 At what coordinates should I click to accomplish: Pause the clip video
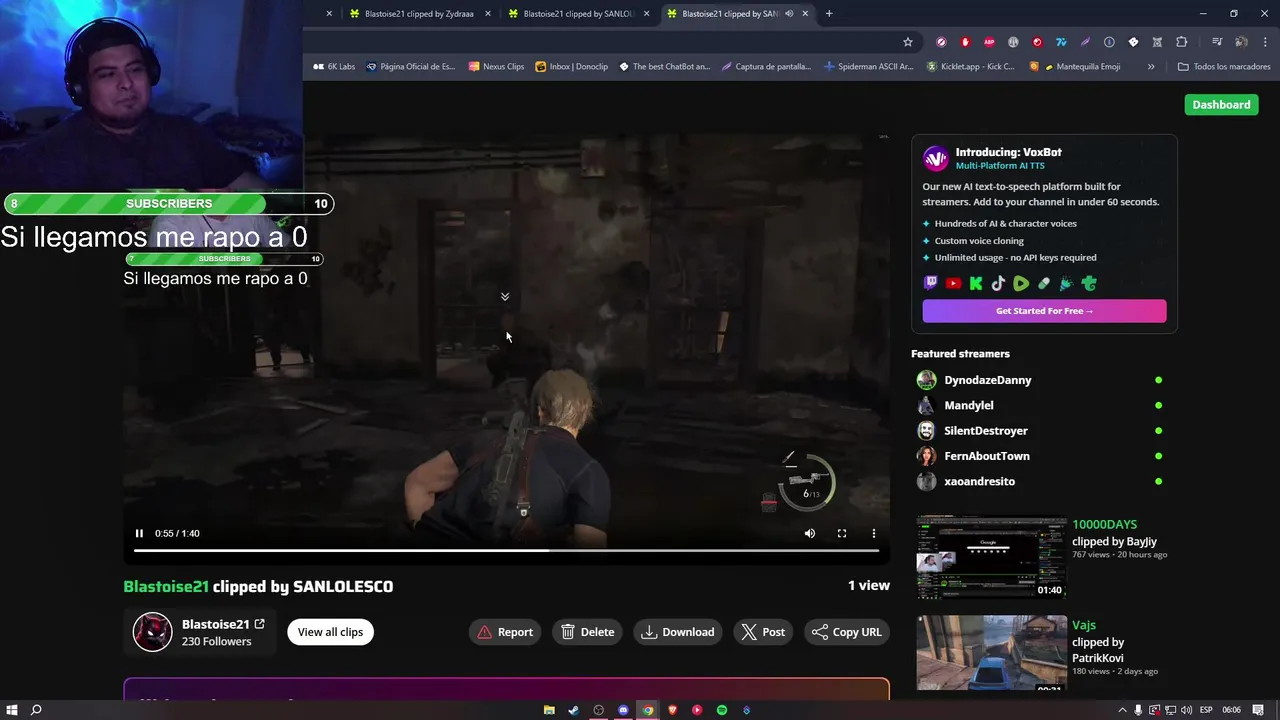click(139, 533)
